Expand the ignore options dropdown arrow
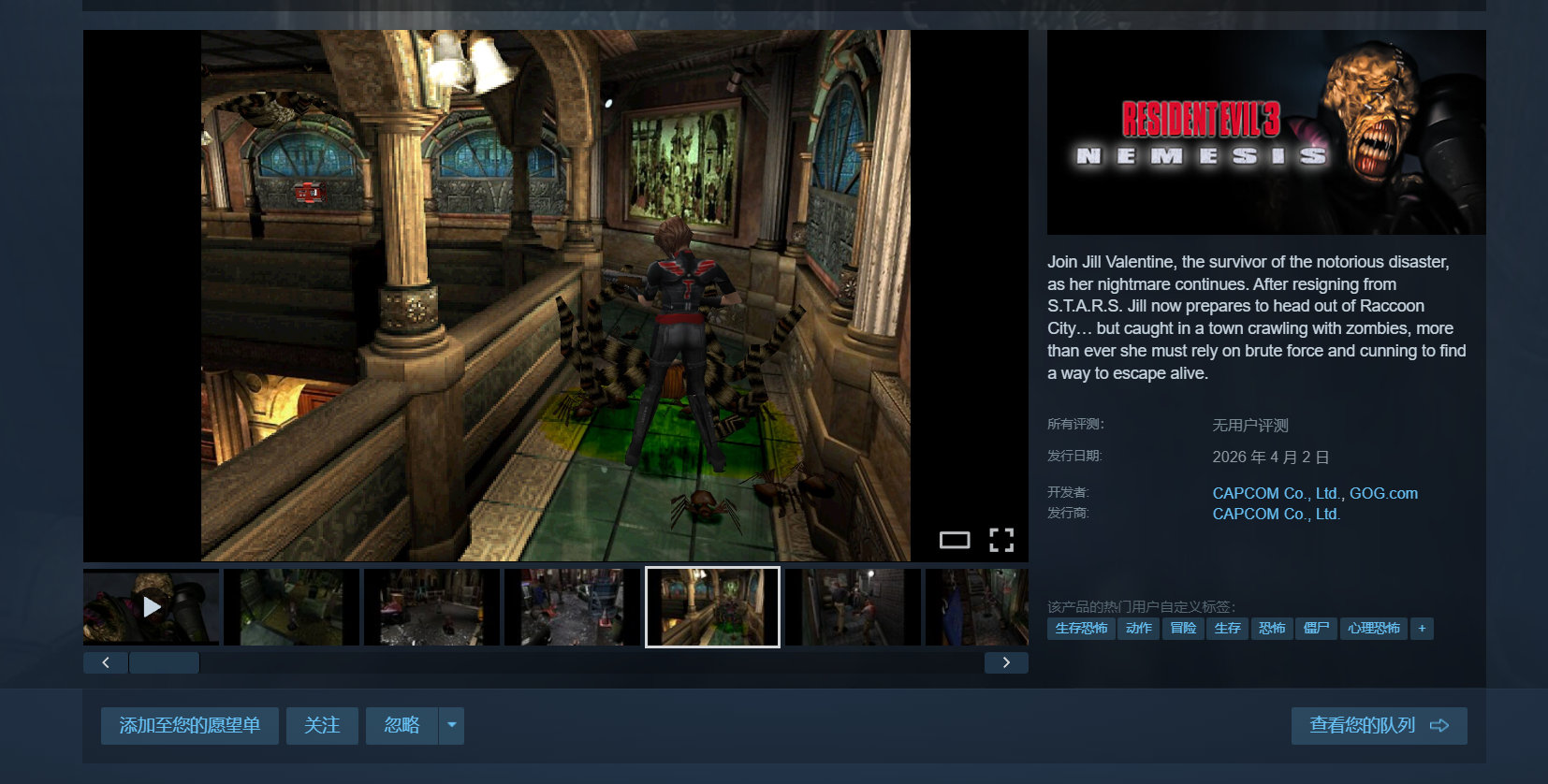 pyautogui.click(x=452, y=725)
